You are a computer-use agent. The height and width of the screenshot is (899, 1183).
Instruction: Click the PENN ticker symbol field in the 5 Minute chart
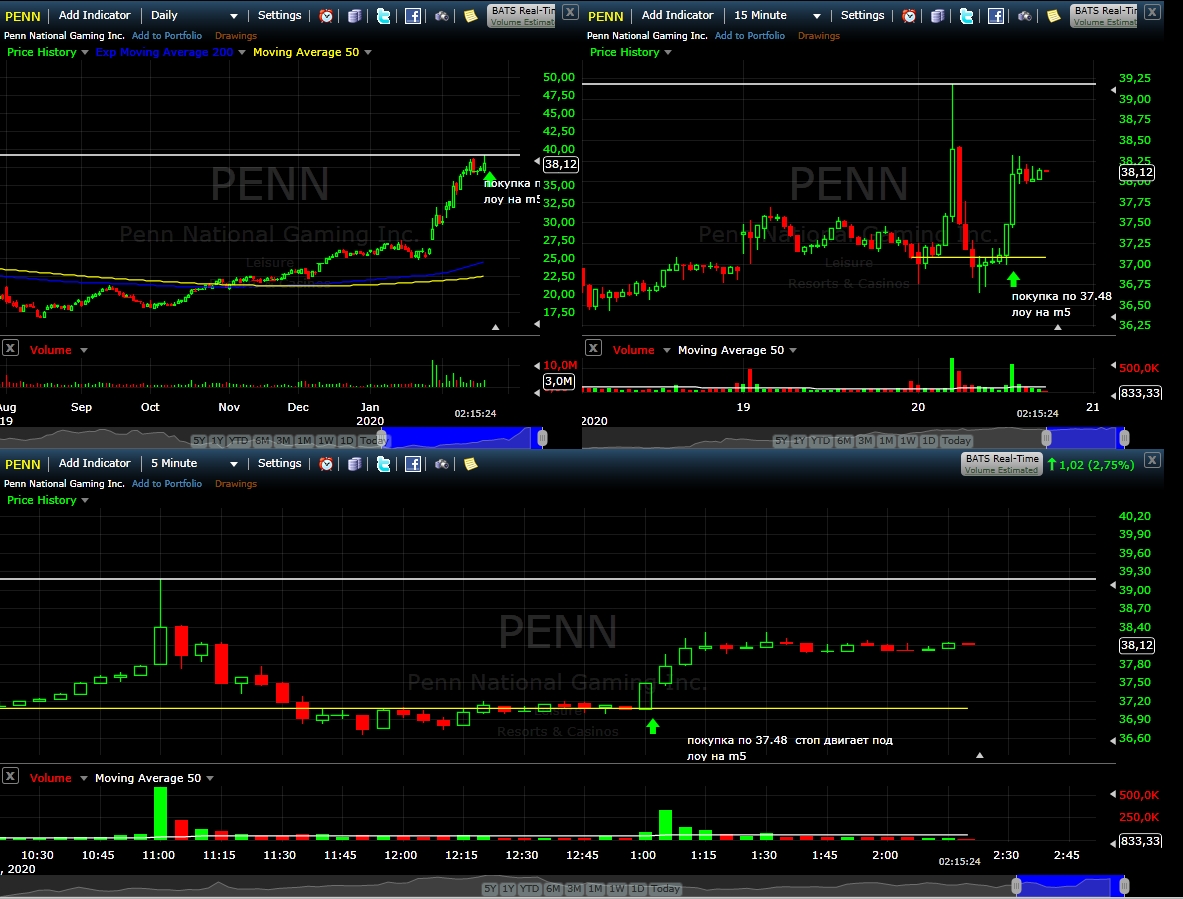pos(23,464)
